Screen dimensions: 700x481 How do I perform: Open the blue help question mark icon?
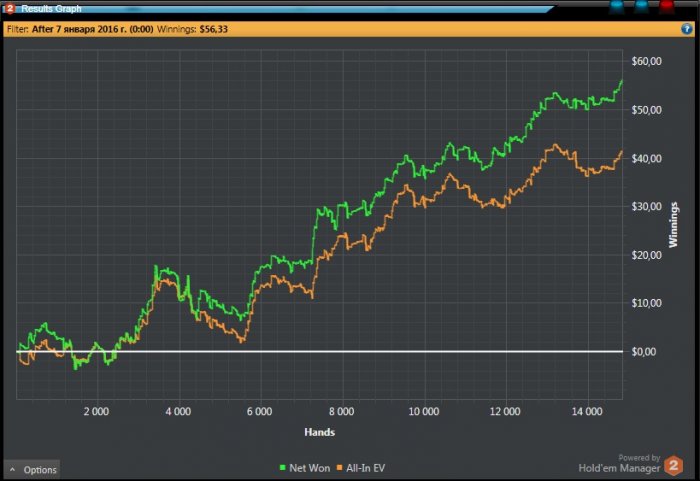[x=687, y=30]
